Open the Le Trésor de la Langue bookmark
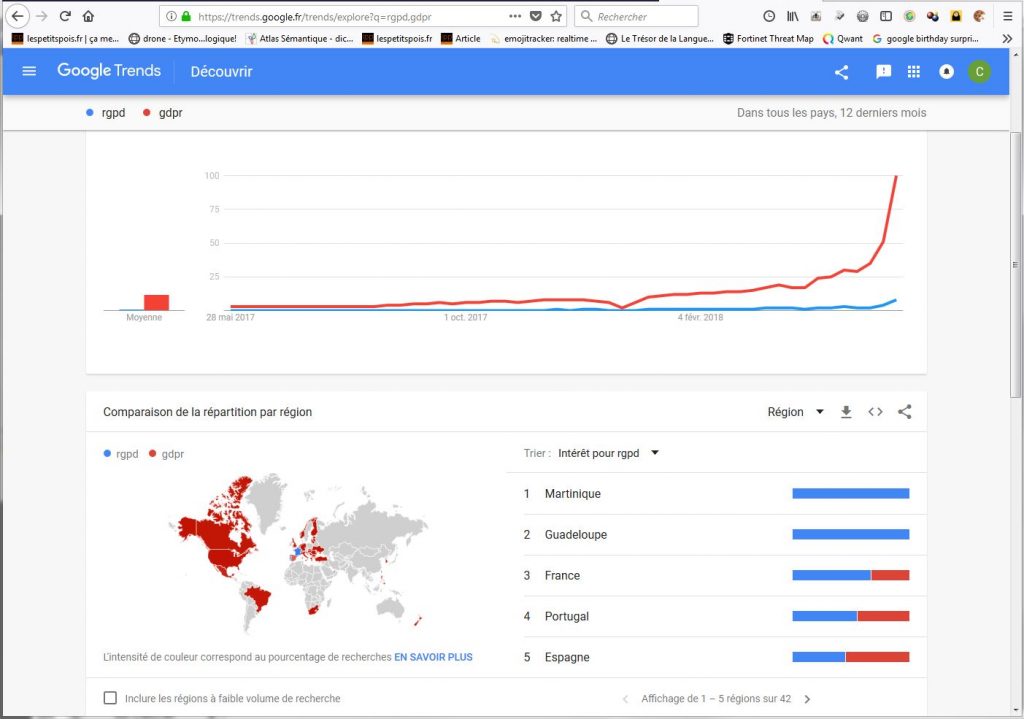This screenshot has height=719, width=1024. coord(660,39)
